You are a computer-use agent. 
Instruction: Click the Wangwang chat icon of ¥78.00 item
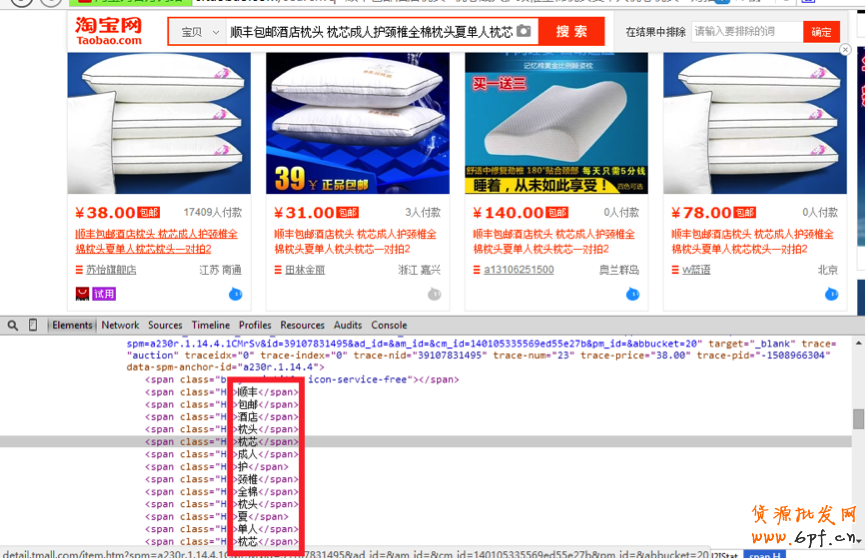tap(832, 294)
